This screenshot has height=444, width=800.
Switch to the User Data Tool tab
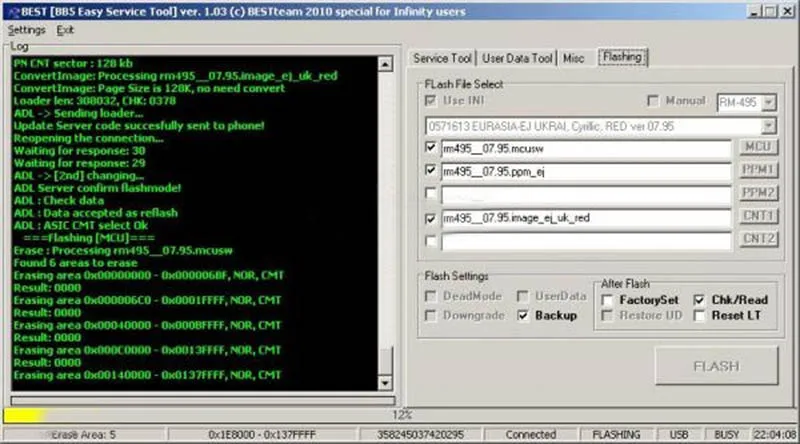pyautogui.click(x=517, y=58)
